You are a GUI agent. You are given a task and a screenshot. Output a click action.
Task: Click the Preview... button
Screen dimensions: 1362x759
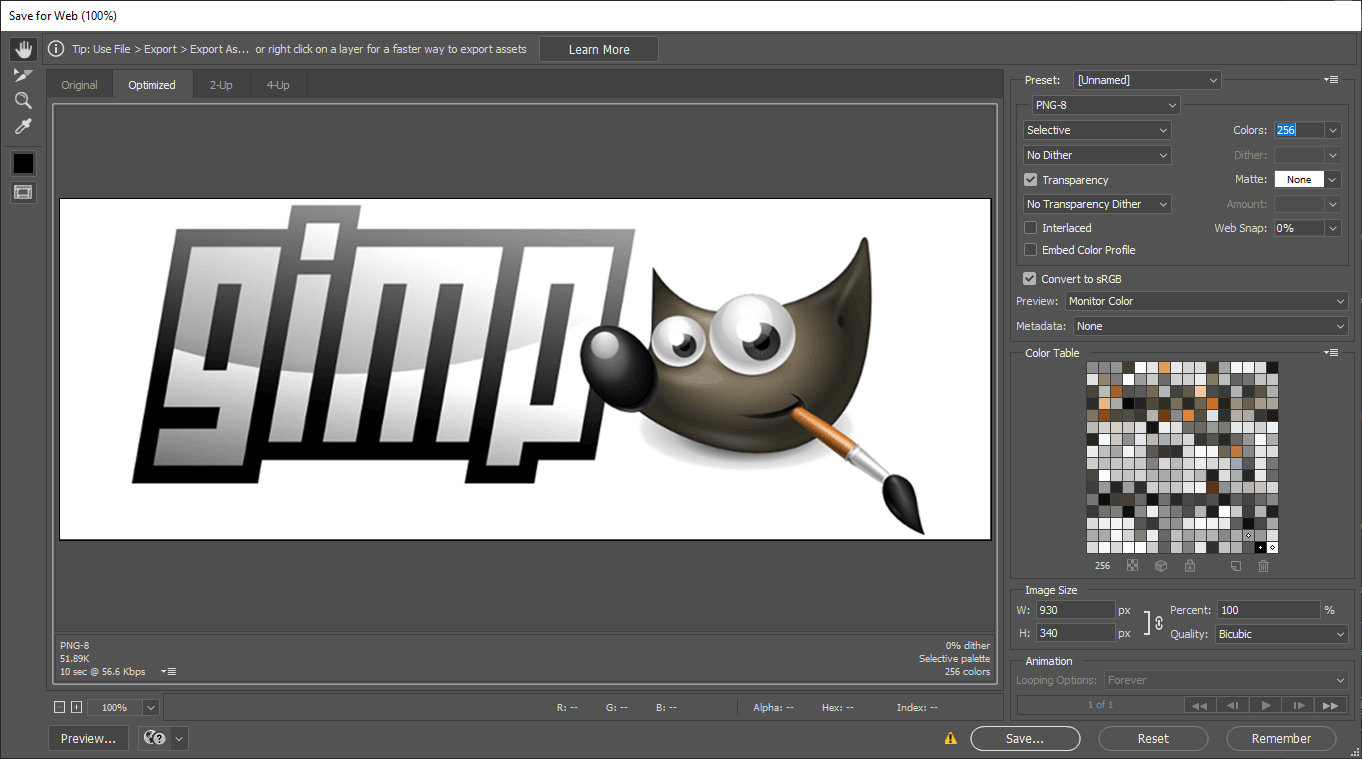(x=88, y=739)
